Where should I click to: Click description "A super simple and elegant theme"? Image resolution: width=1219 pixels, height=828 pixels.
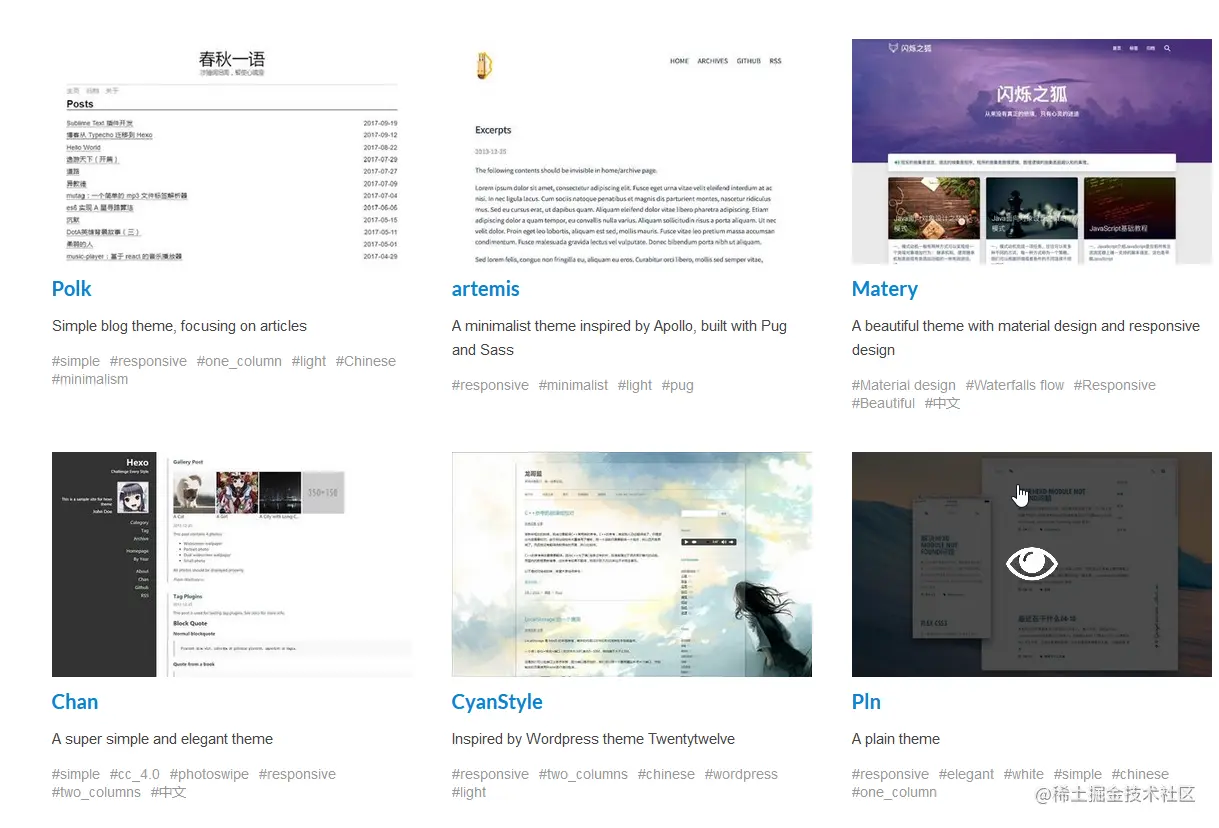coord(162,739)
